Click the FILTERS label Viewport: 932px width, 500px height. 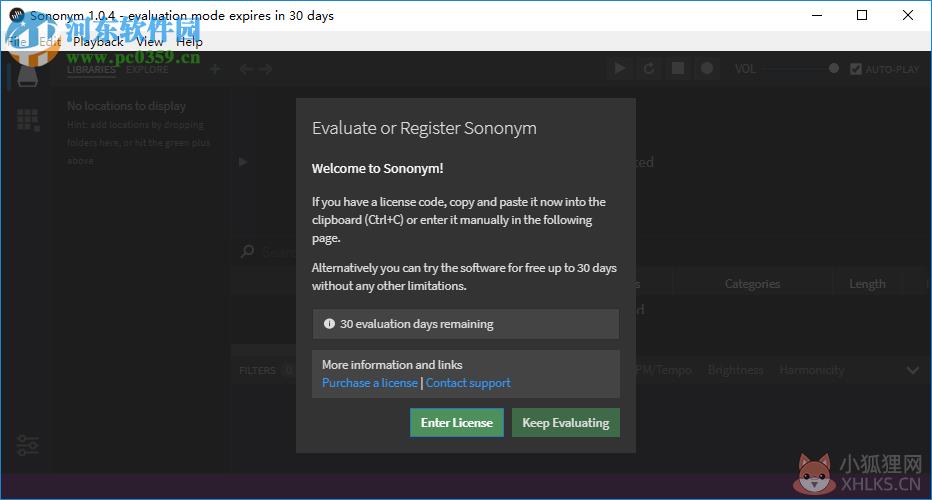257,370
